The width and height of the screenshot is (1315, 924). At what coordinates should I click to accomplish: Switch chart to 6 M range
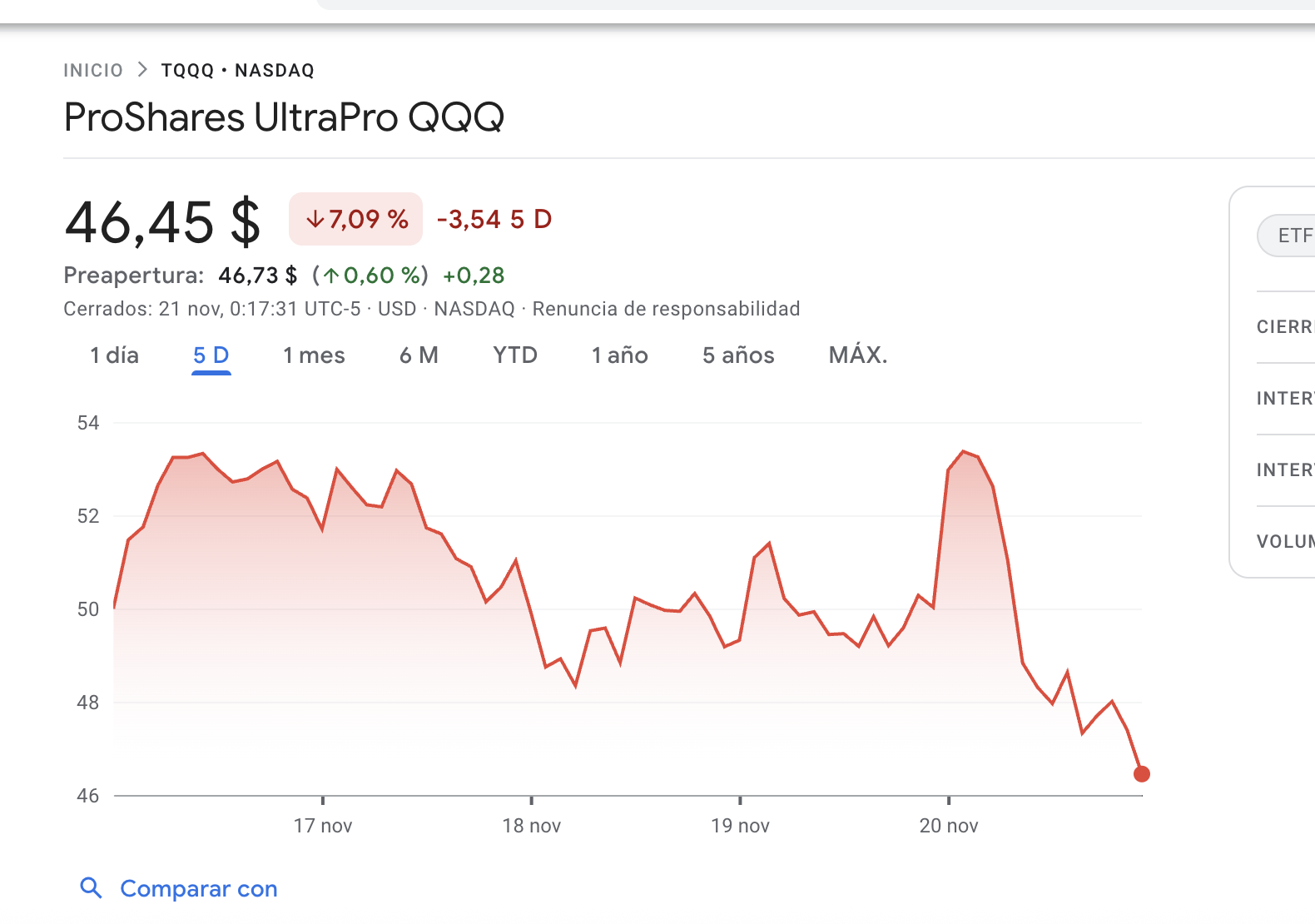click(419, 355)
